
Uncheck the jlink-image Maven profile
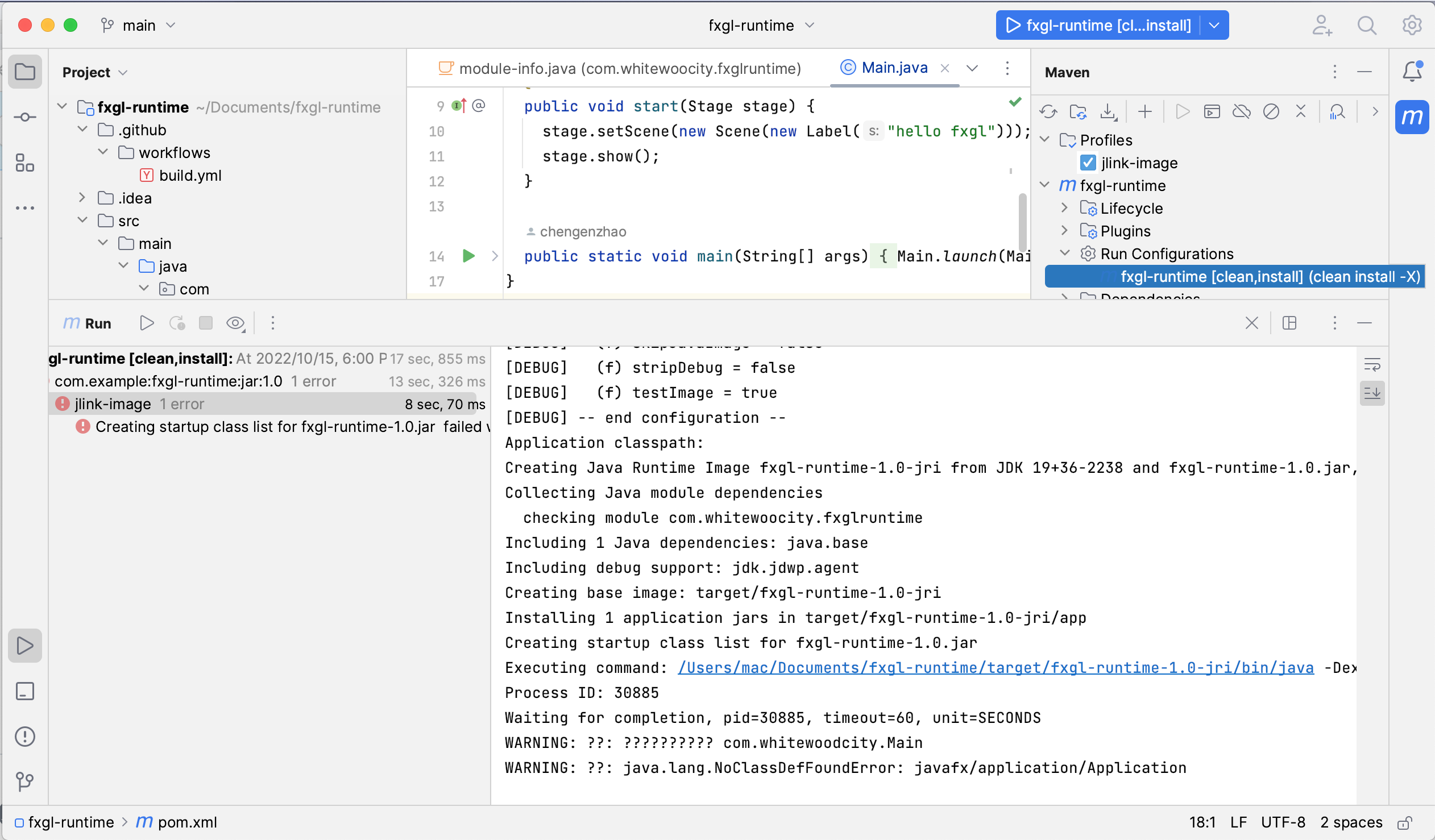click(1088, 163)
